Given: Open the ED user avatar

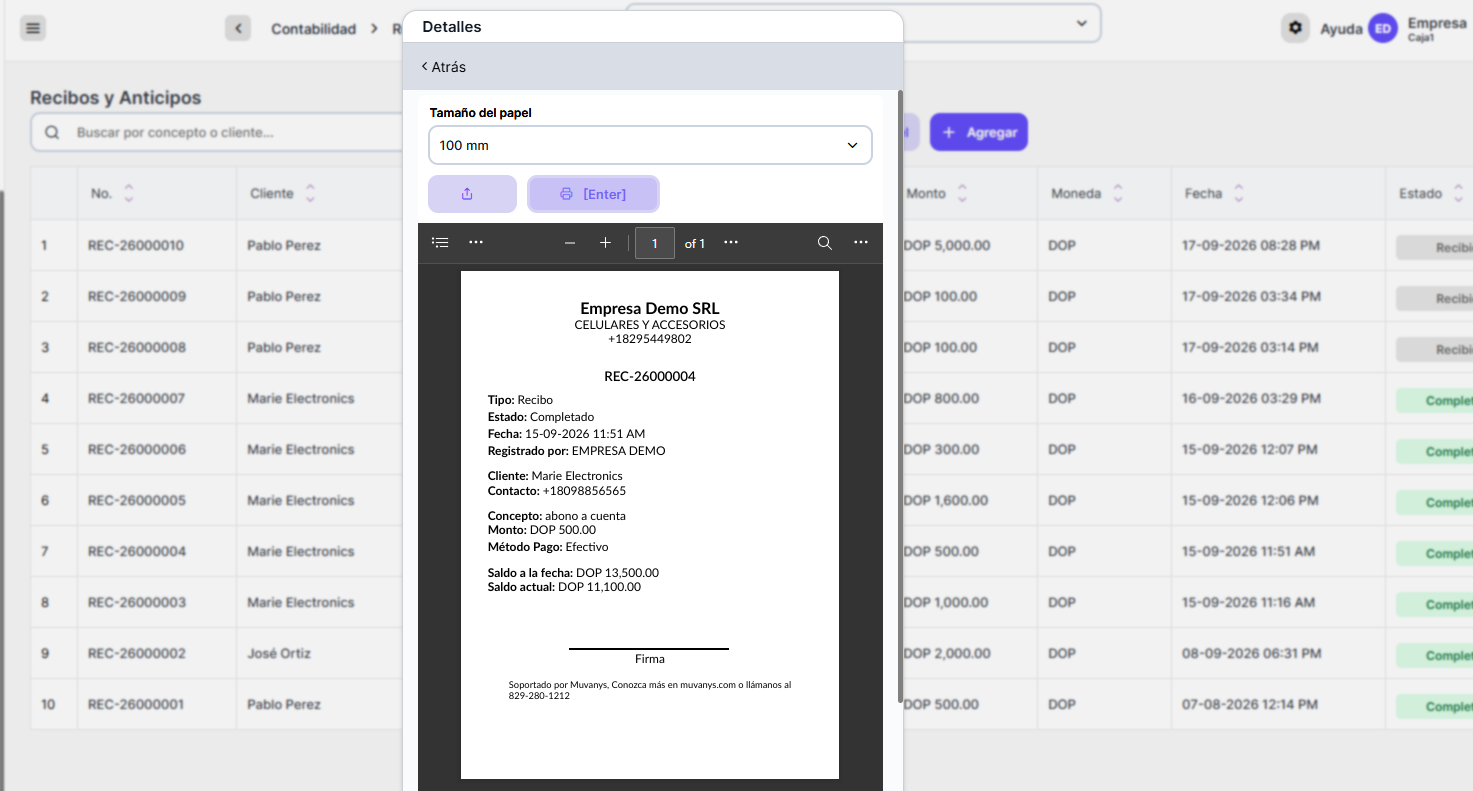Looking at the screenshot, I should tap(1383, 29).
